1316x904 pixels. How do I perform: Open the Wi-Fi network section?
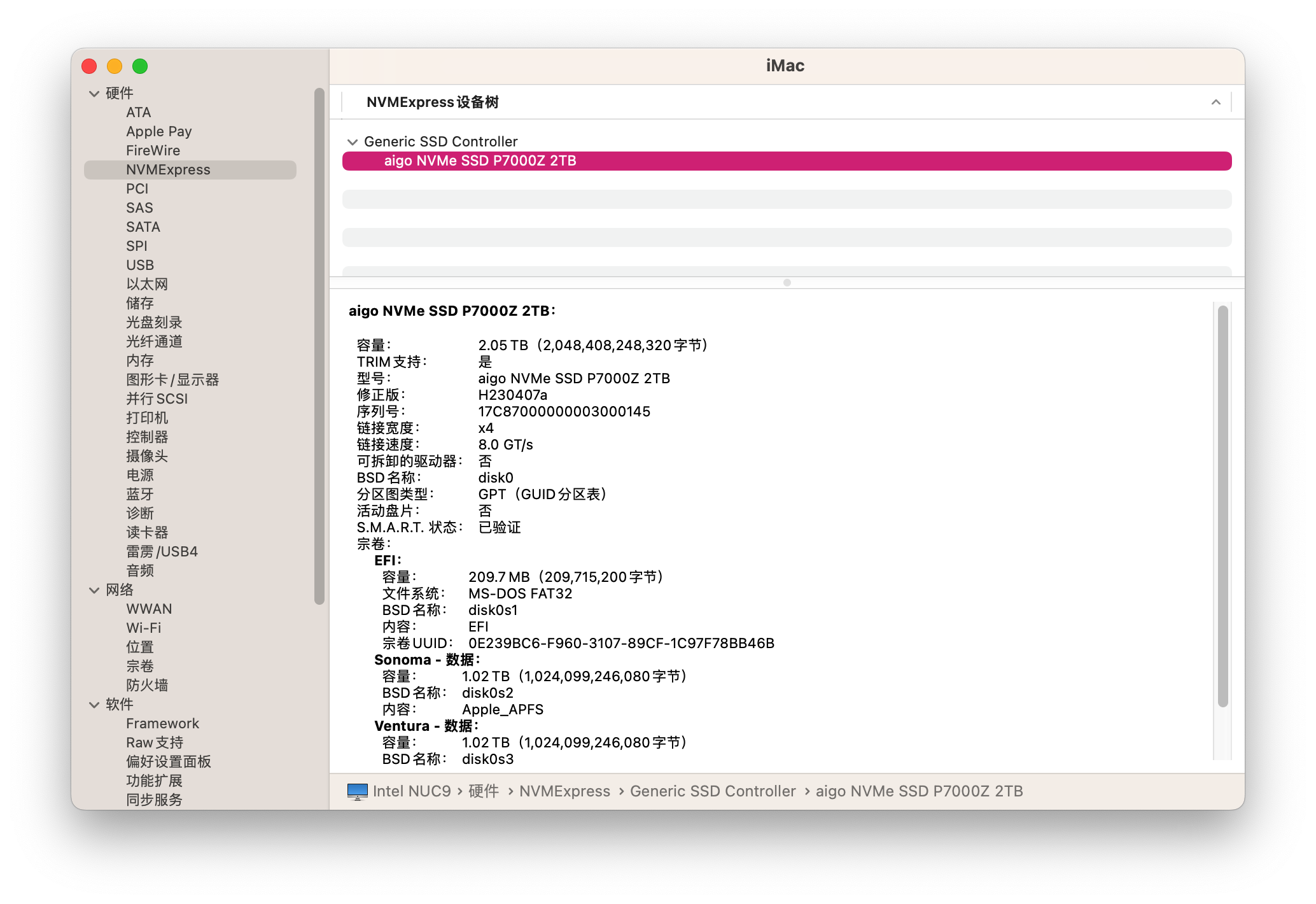click(x=144, y=628)
